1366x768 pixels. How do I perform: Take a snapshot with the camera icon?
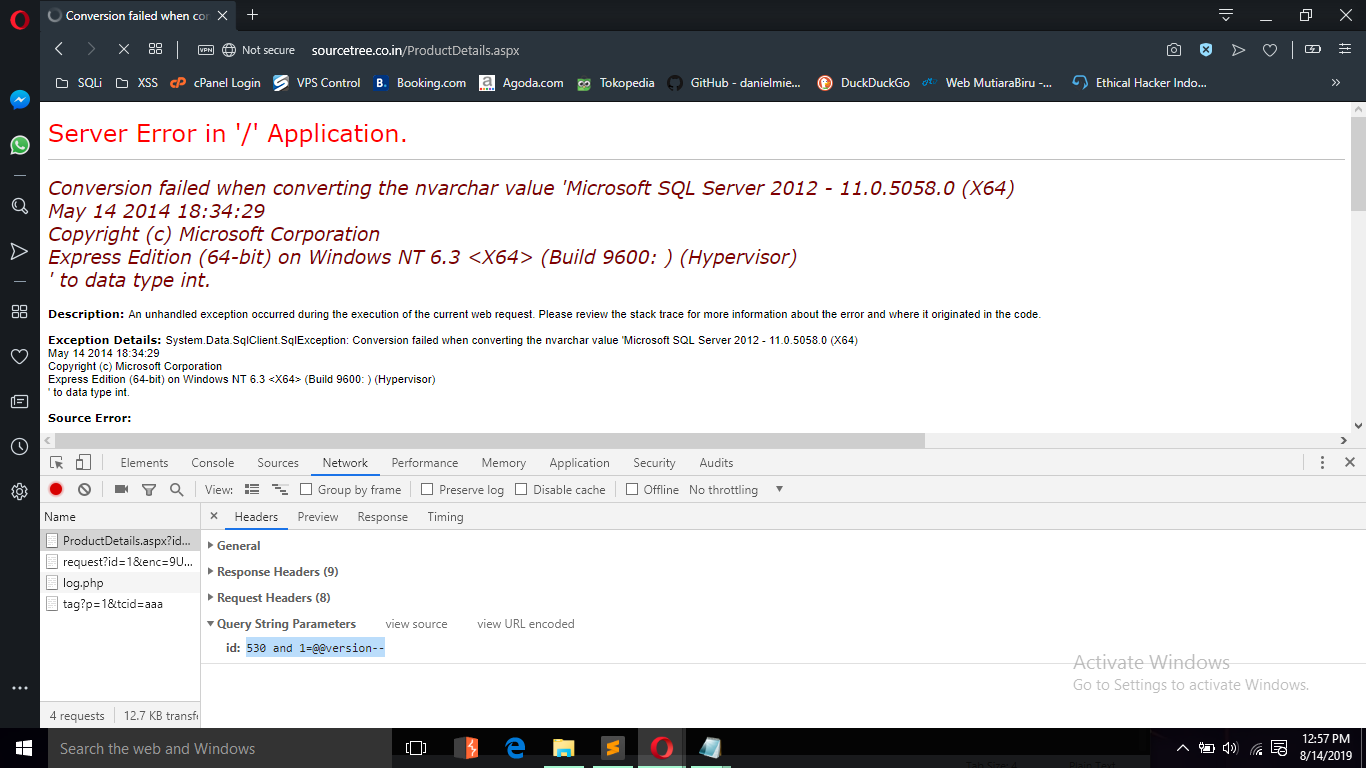1174,50
